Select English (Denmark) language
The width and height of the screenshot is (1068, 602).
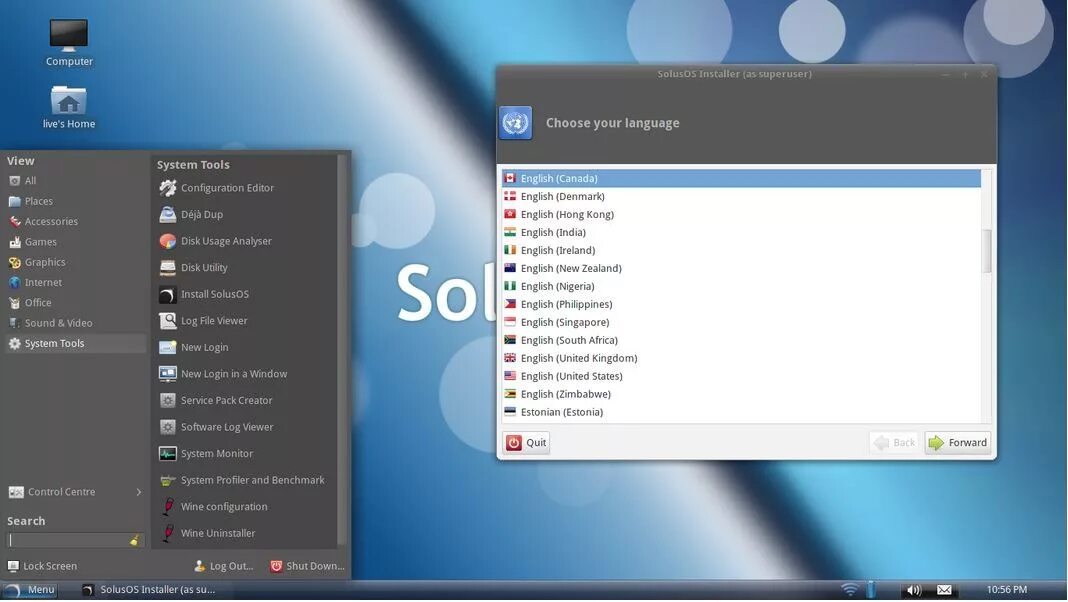tap(741, 197)
